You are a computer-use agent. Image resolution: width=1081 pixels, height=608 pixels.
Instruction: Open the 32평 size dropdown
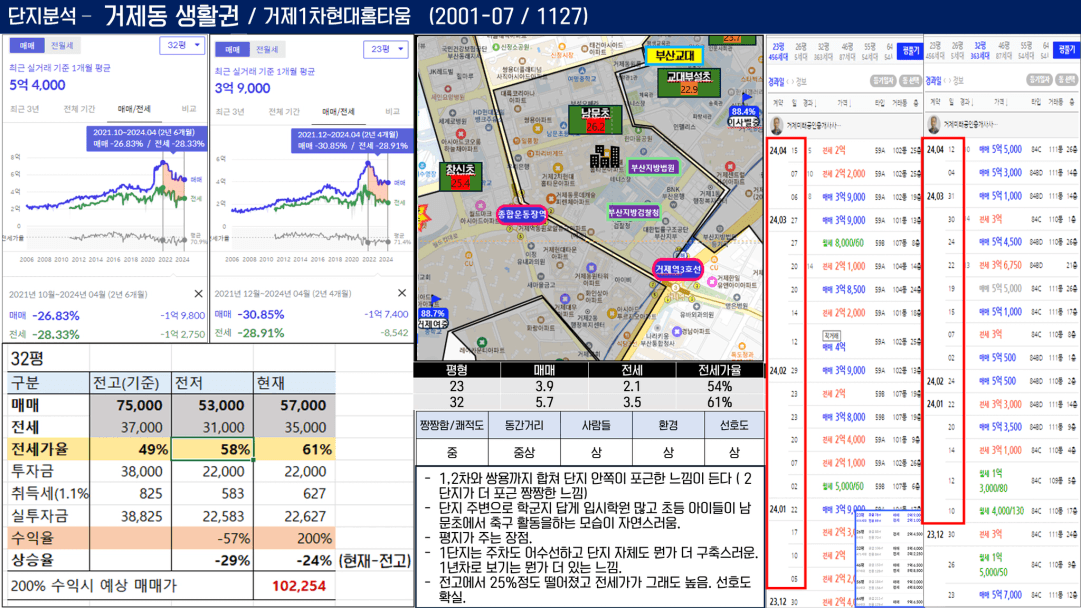tap(182, 45)
